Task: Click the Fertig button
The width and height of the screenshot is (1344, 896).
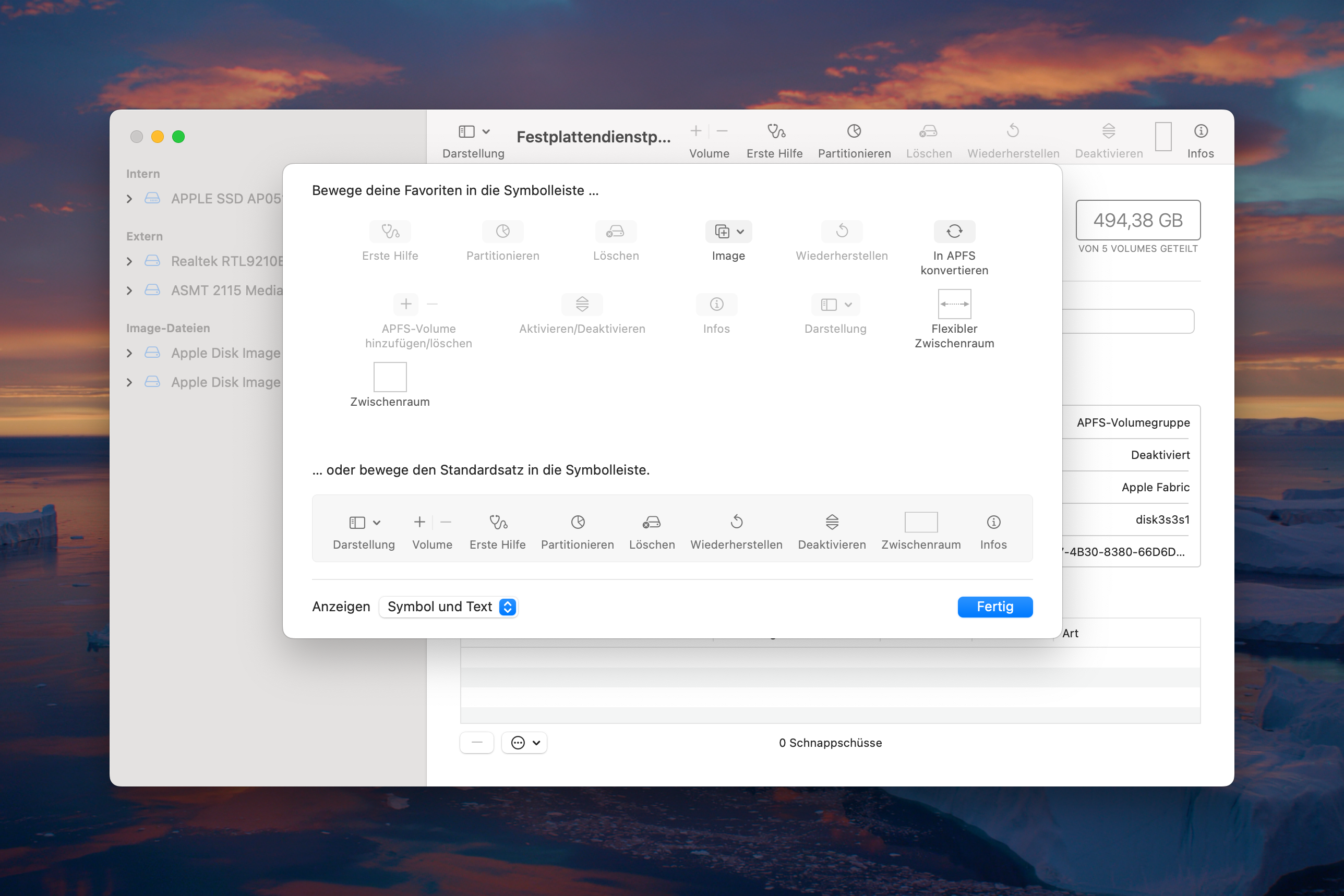Action: click(x=995, y=607)
